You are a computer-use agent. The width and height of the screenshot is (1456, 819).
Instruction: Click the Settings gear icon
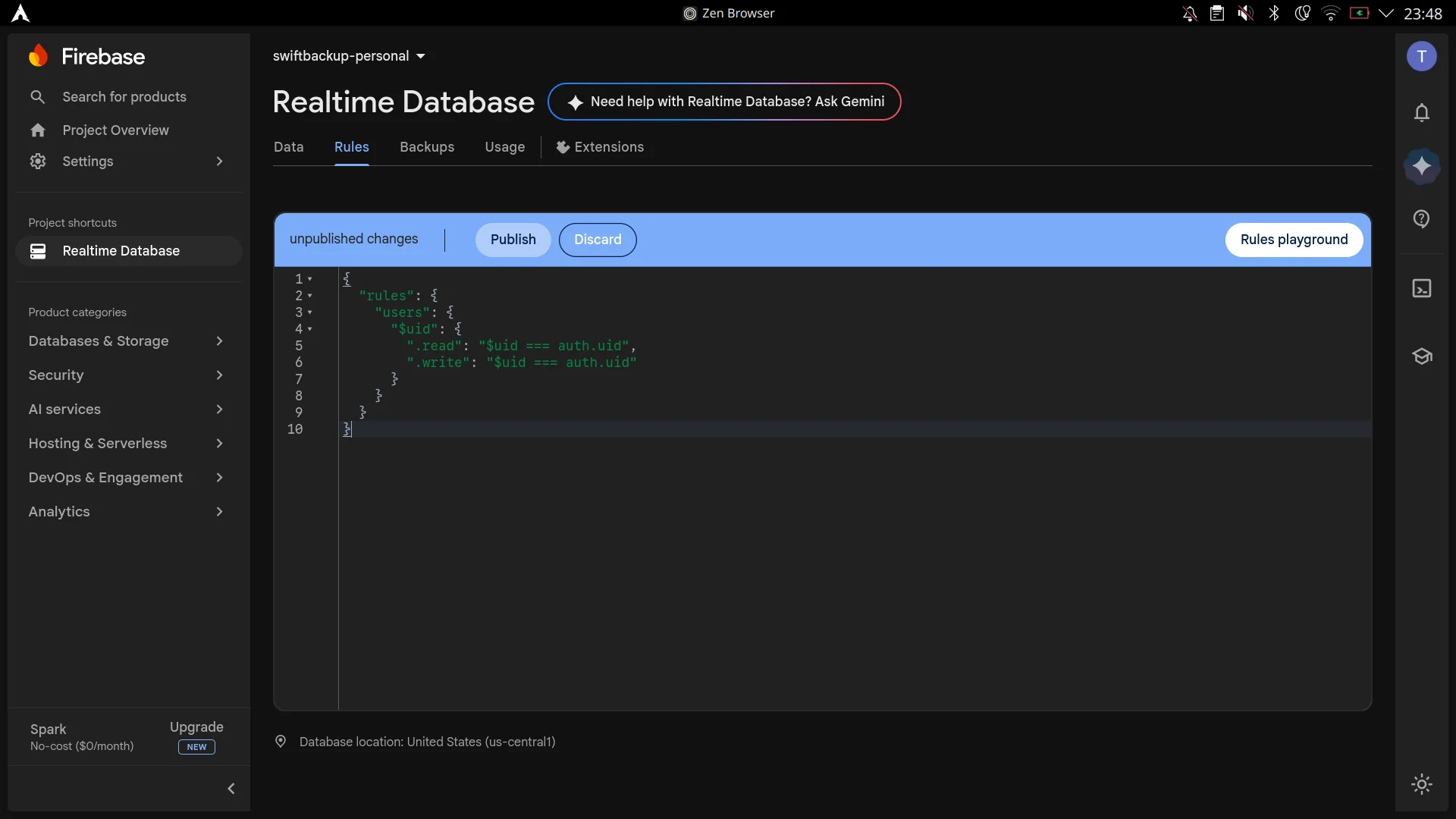pos(38,162)
